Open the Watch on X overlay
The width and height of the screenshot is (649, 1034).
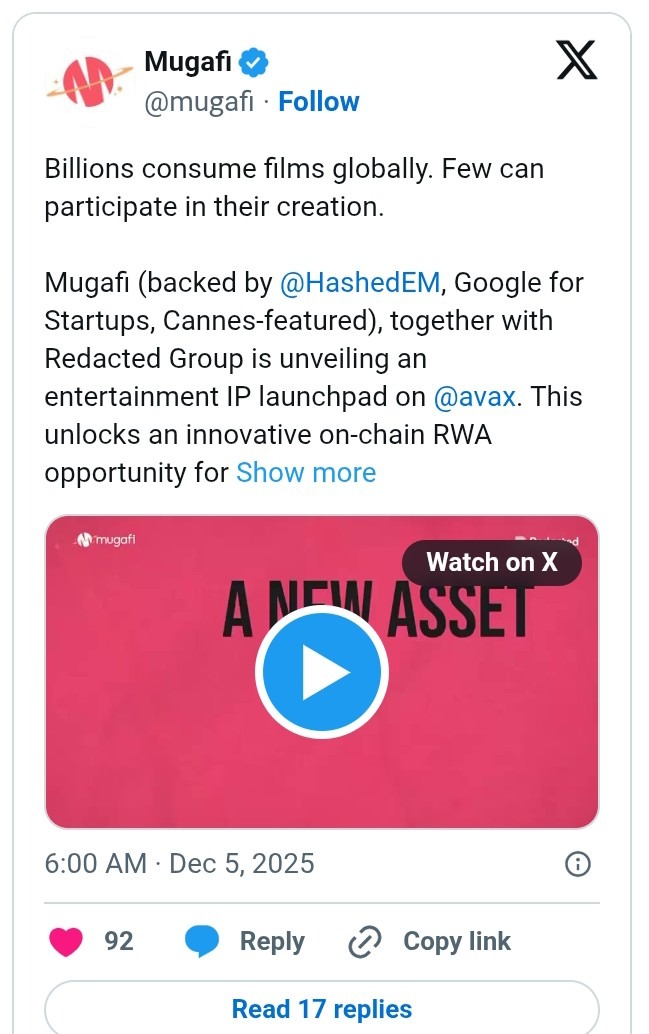(491, 562)
